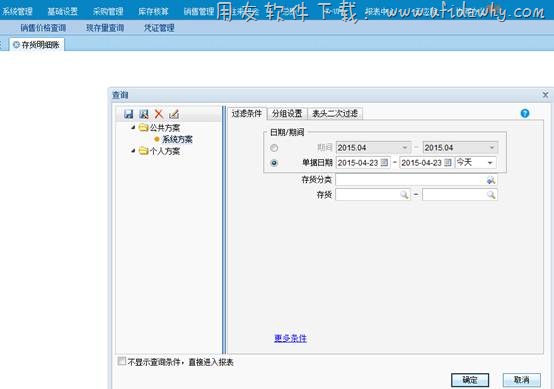
Task: Open the blue help question mark icon
Action: (x=525, y=113)
